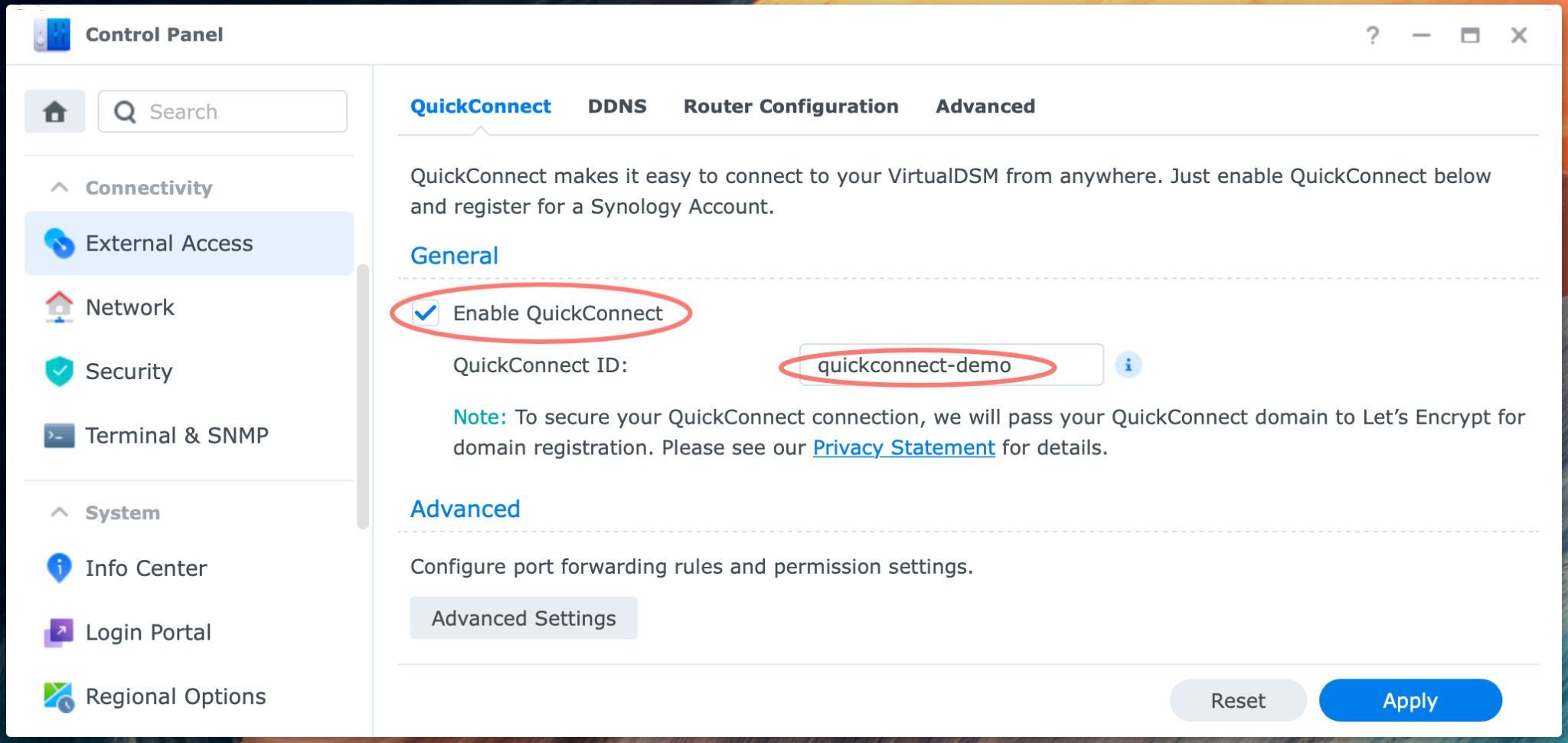
Task: Apply the QuickConnect settings
Action: tap(1410, 699)
